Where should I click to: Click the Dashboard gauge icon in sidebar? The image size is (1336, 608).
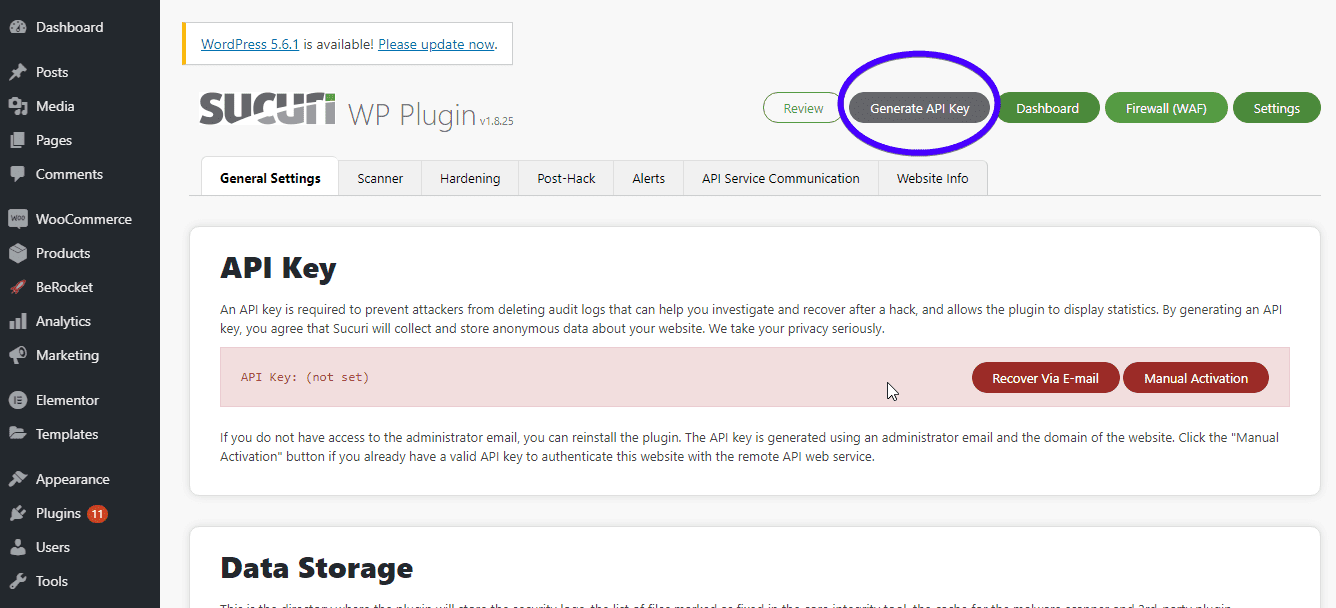[17, 27]
